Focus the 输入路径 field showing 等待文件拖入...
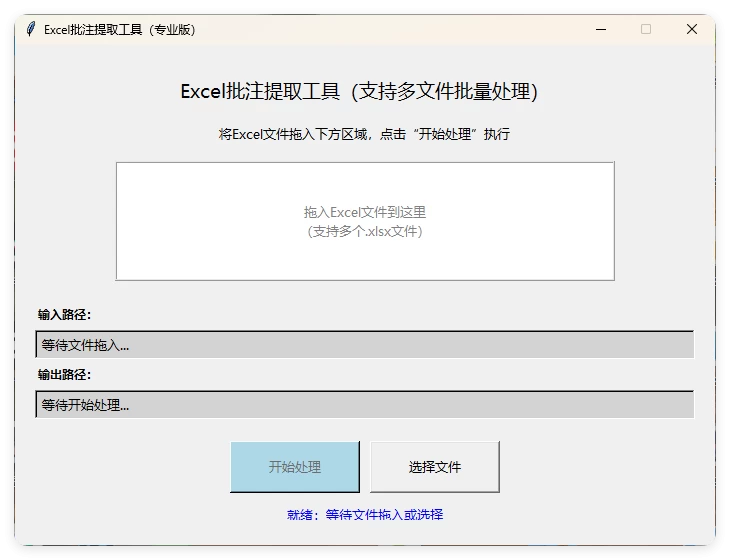The image size is (730, 560). 365,344
